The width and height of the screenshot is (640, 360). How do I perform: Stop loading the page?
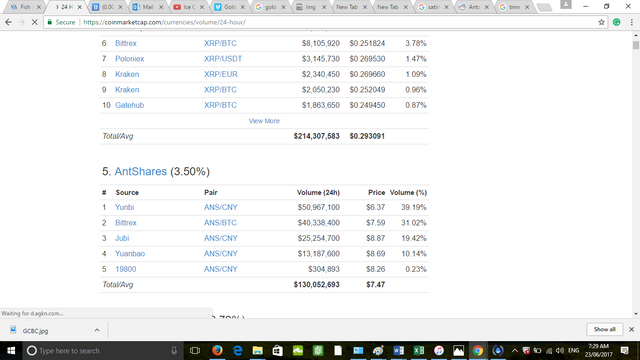pyautogui.click(x=34, y=22)
